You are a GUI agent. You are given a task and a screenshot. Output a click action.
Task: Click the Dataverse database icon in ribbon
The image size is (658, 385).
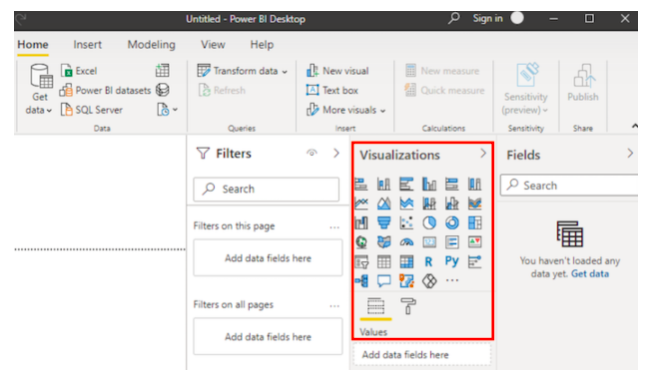pyautogui.click(x=162, y=90)
